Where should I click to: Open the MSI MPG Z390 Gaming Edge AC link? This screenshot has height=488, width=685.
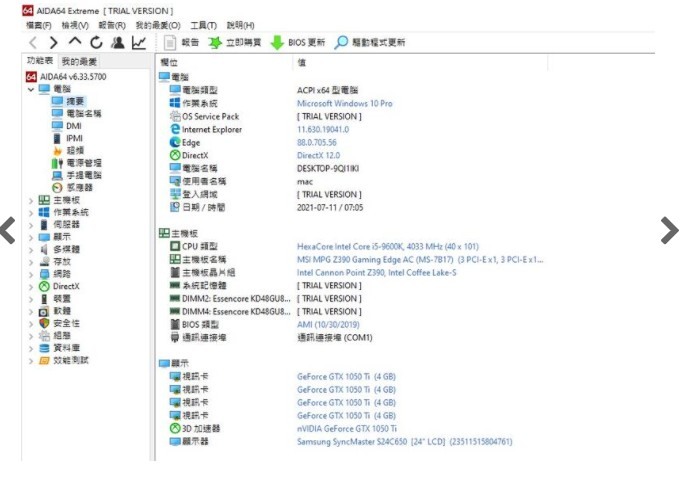(420, 260)
